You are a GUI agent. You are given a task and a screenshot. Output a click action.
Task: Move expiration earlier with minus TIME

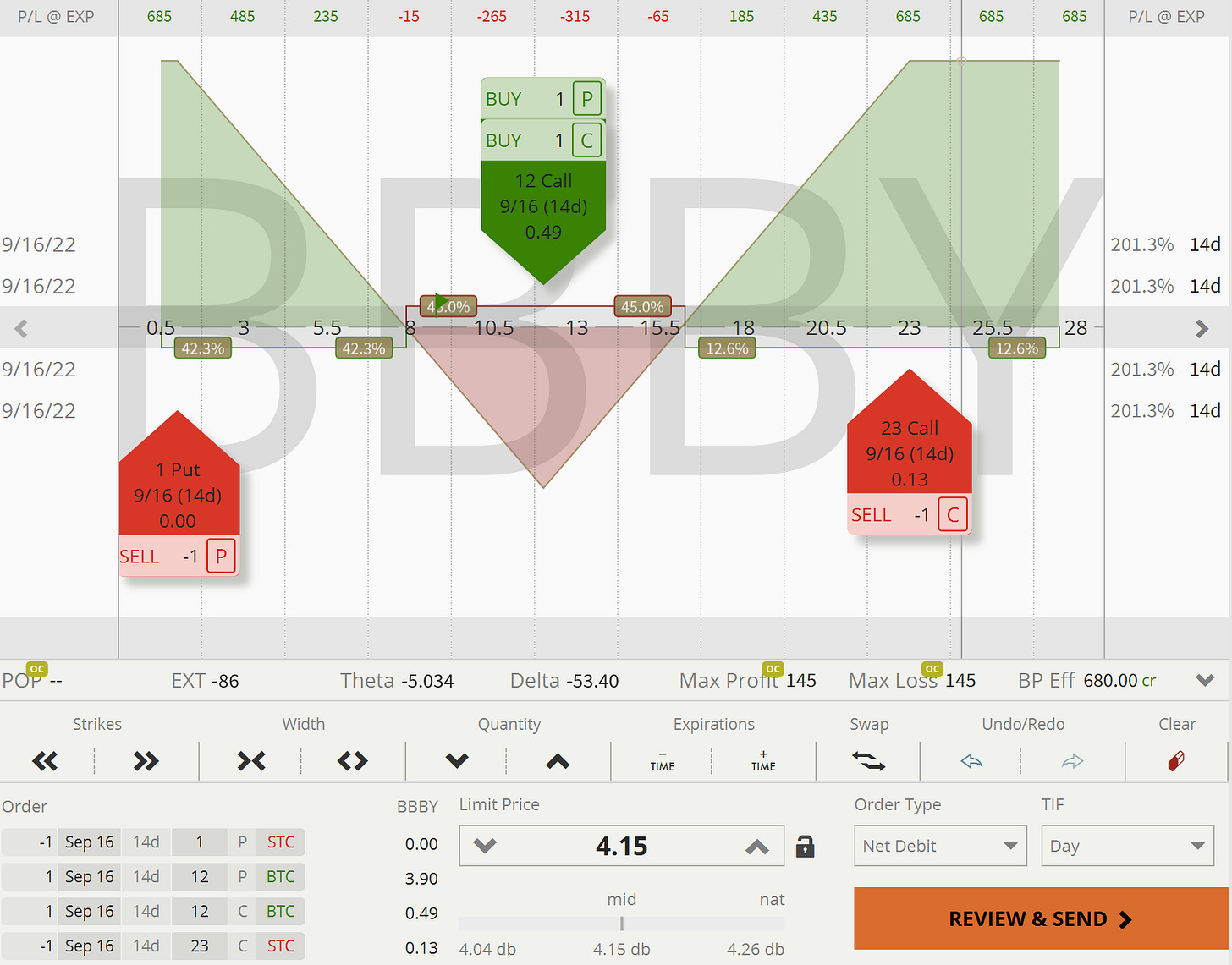[663, 761]
